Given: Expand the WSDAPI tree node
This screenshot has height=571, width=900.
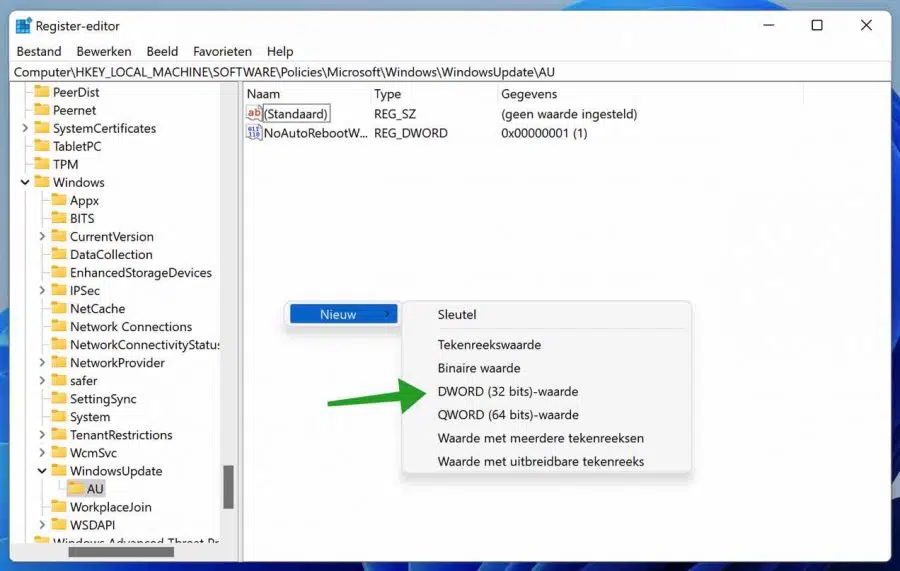Looking at the screenshot, I should click(x=42, y=525).
